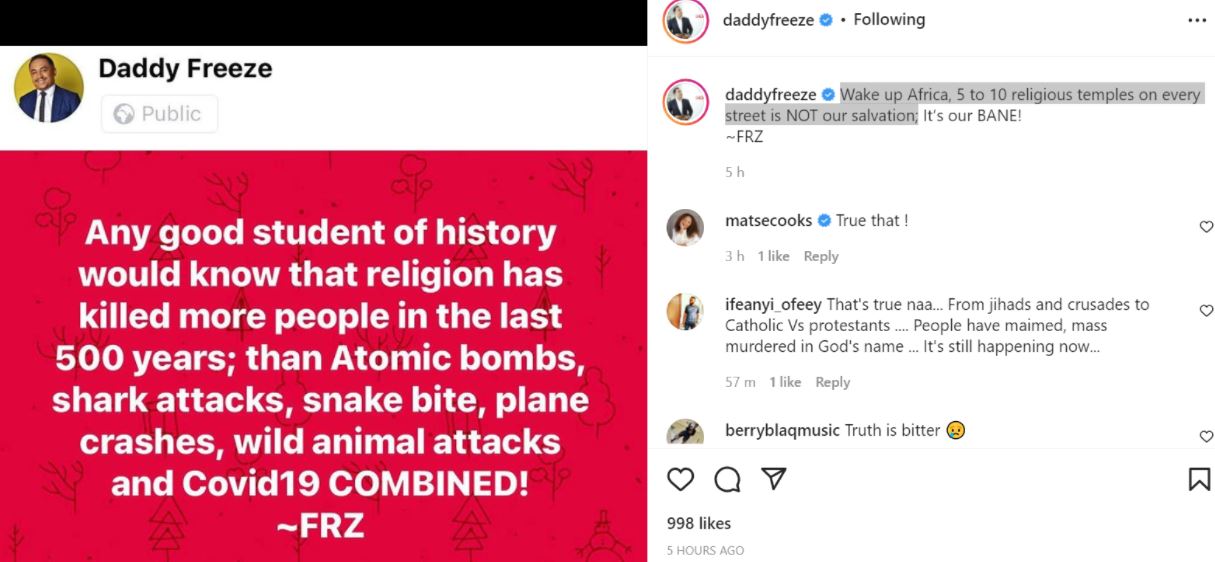Open daddyfreeze profile from the header username
Screen dimensions: 1215x562
point(768,20)
